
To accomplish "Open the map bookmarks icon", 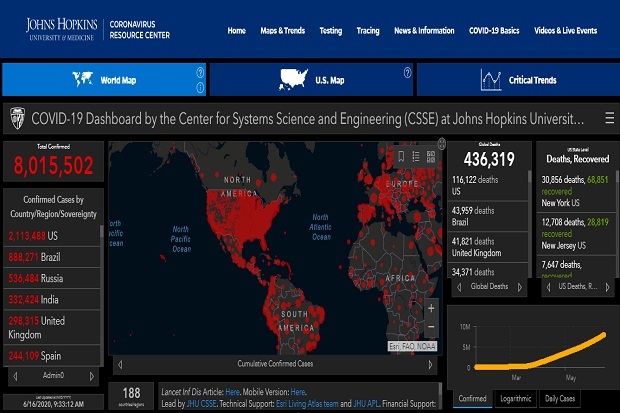I will tap(401, 157).
